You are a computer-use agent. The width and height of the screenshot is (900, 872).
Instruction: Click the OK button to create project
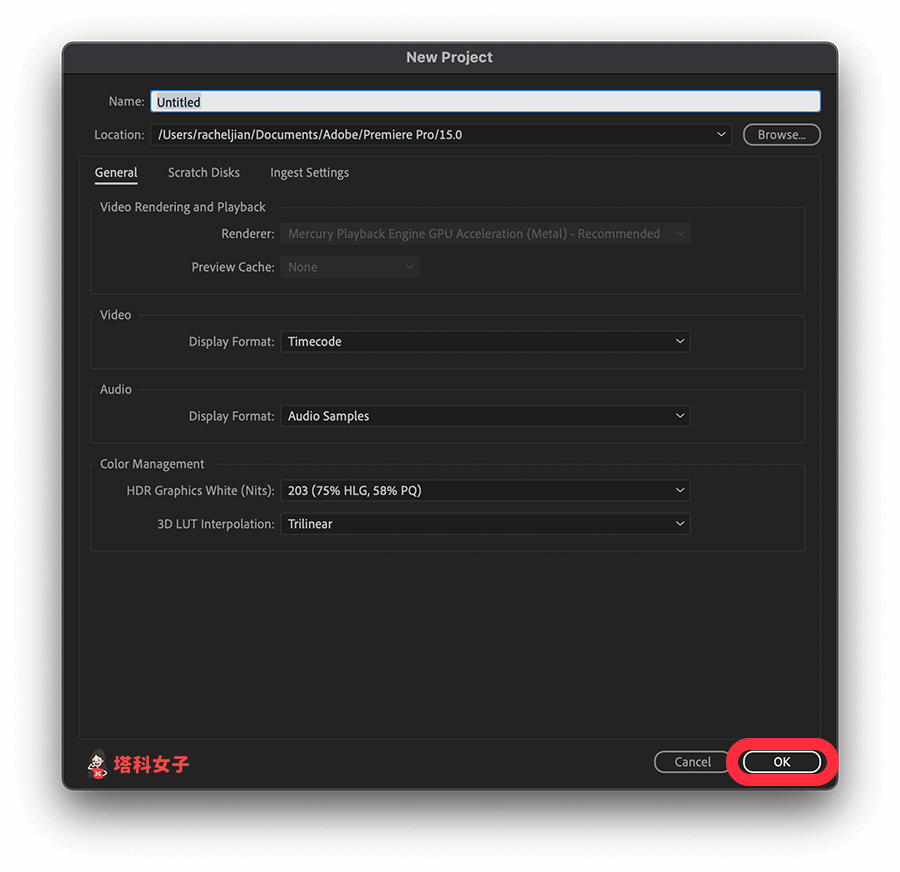pyautogui.click(x=782, y=761)
